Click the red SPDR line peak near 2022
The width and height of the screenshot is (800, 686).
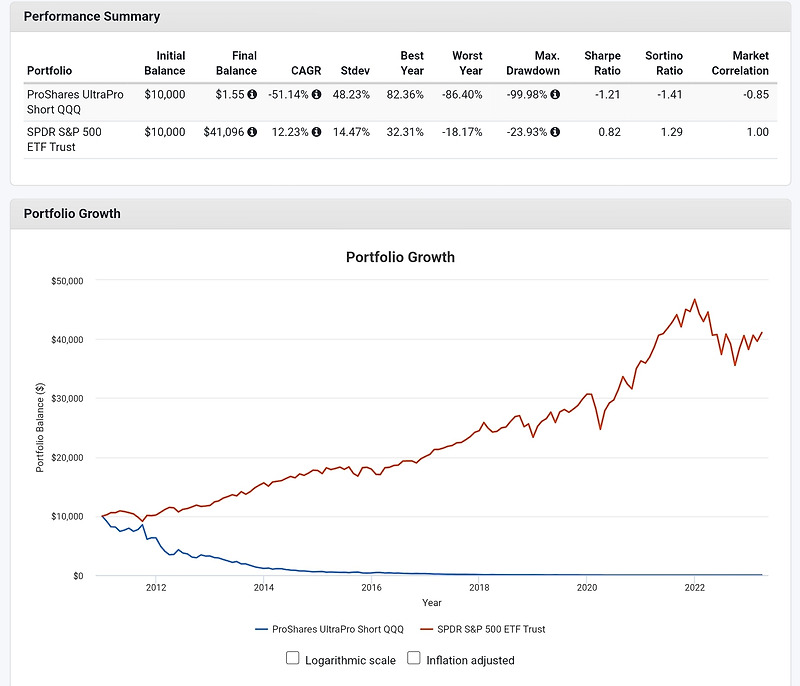coord(695,299)
